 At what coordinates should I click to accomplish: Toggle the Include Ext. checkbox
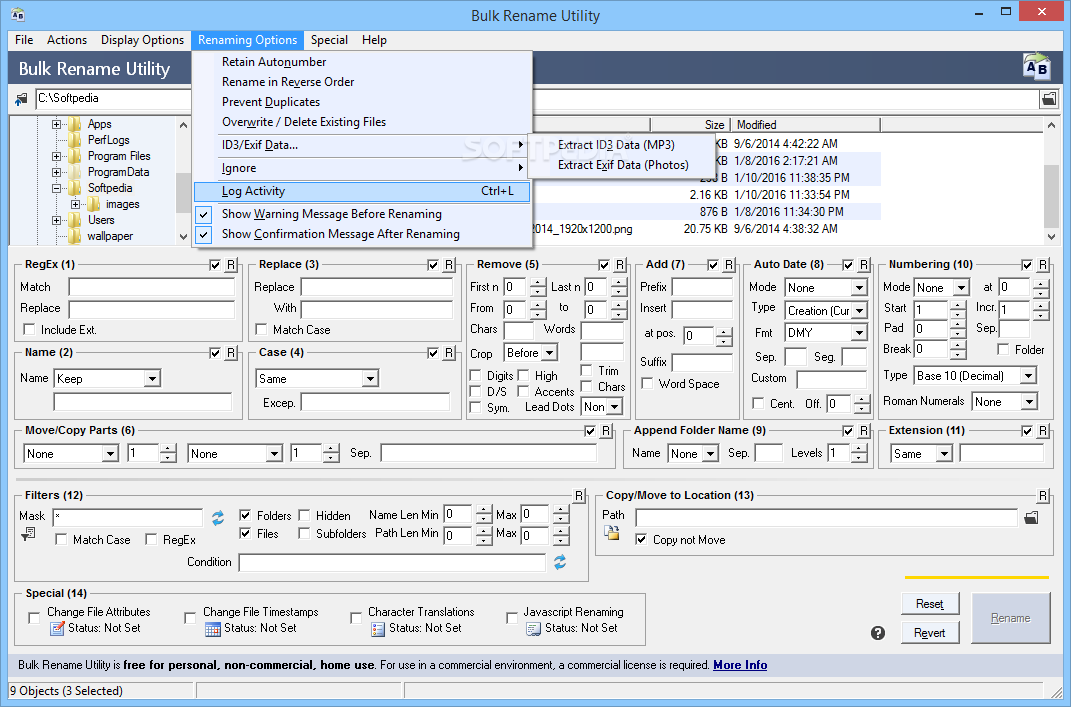pos(29,330)
